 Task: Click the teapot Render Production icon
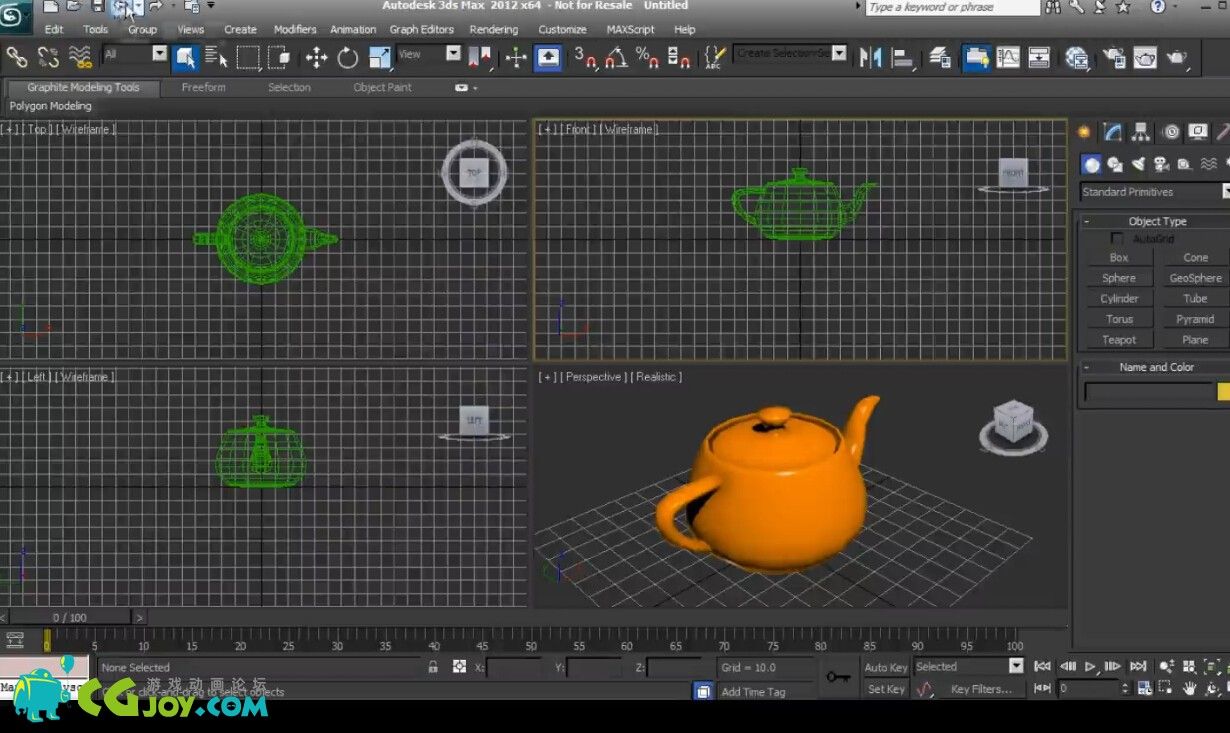point(1177,57)
